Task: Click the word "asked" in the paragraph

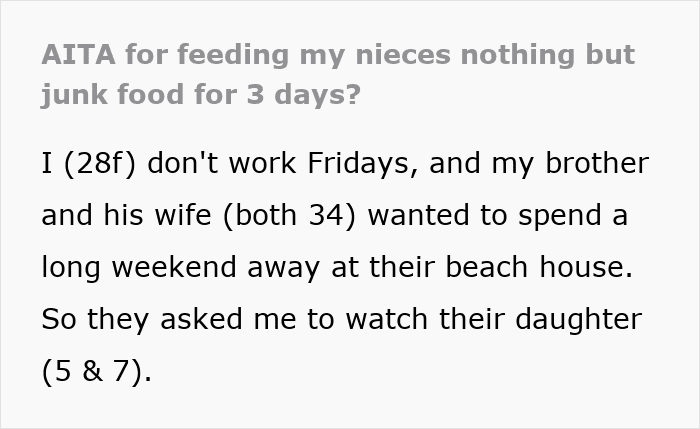Action: click(x=201, y=319)
